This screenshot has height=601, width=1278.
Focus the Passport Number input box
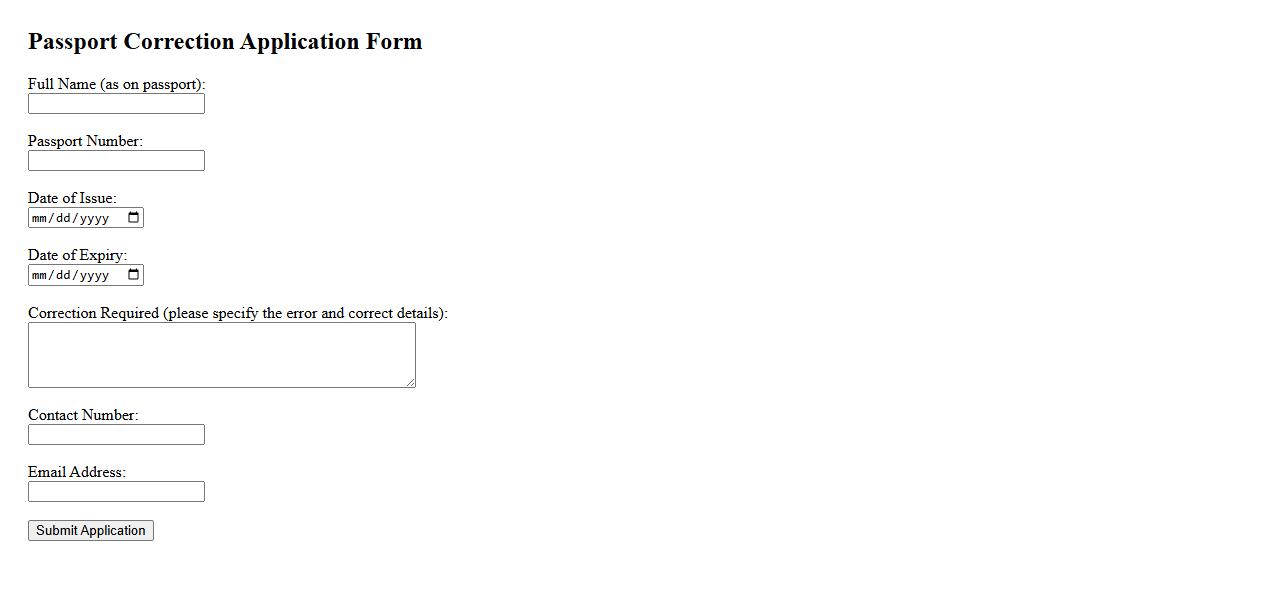tap(116, 161)
